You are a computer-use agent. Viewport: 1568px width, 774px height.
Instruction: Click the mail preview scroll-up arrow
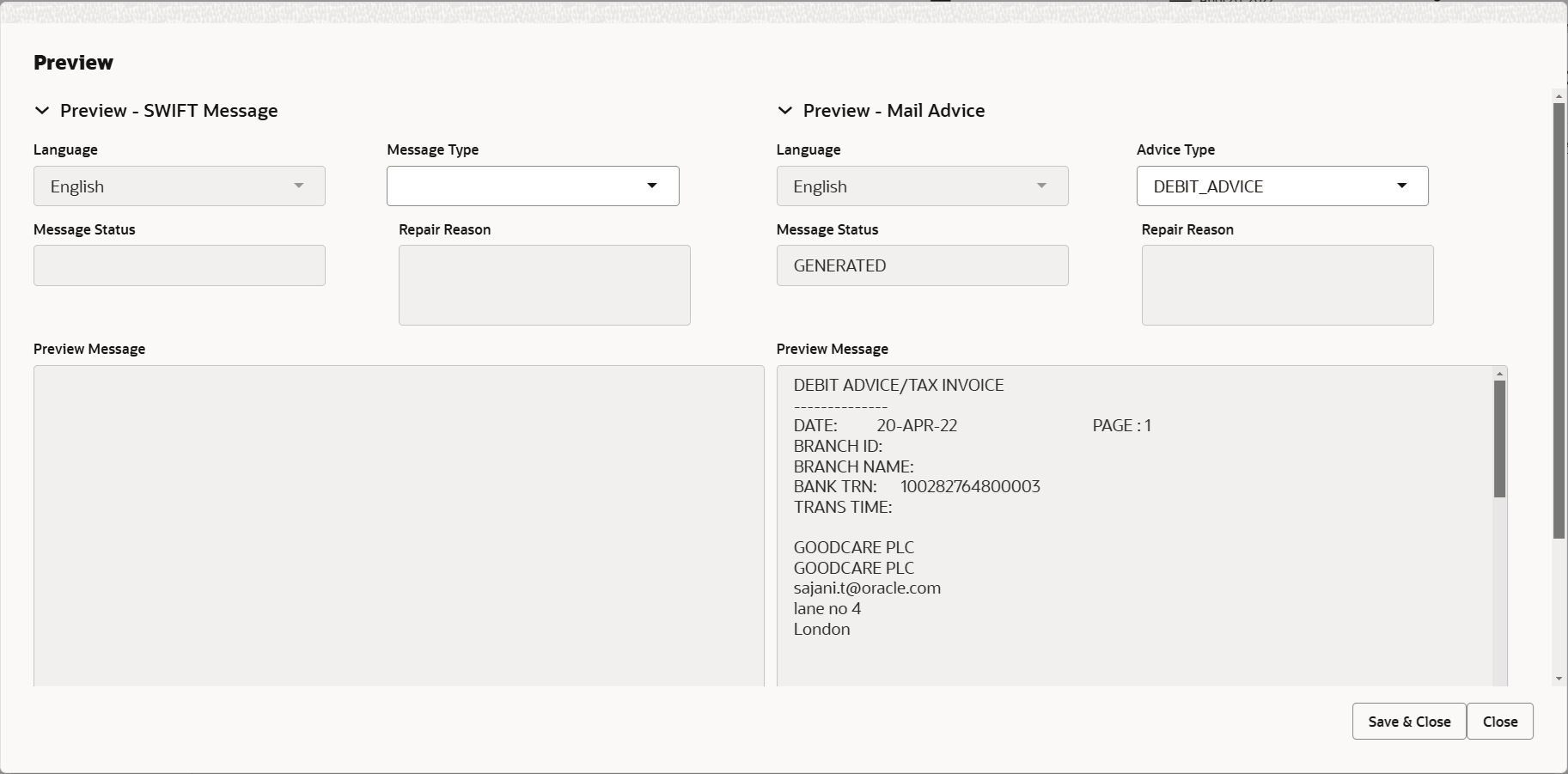tap(1500, 374)
